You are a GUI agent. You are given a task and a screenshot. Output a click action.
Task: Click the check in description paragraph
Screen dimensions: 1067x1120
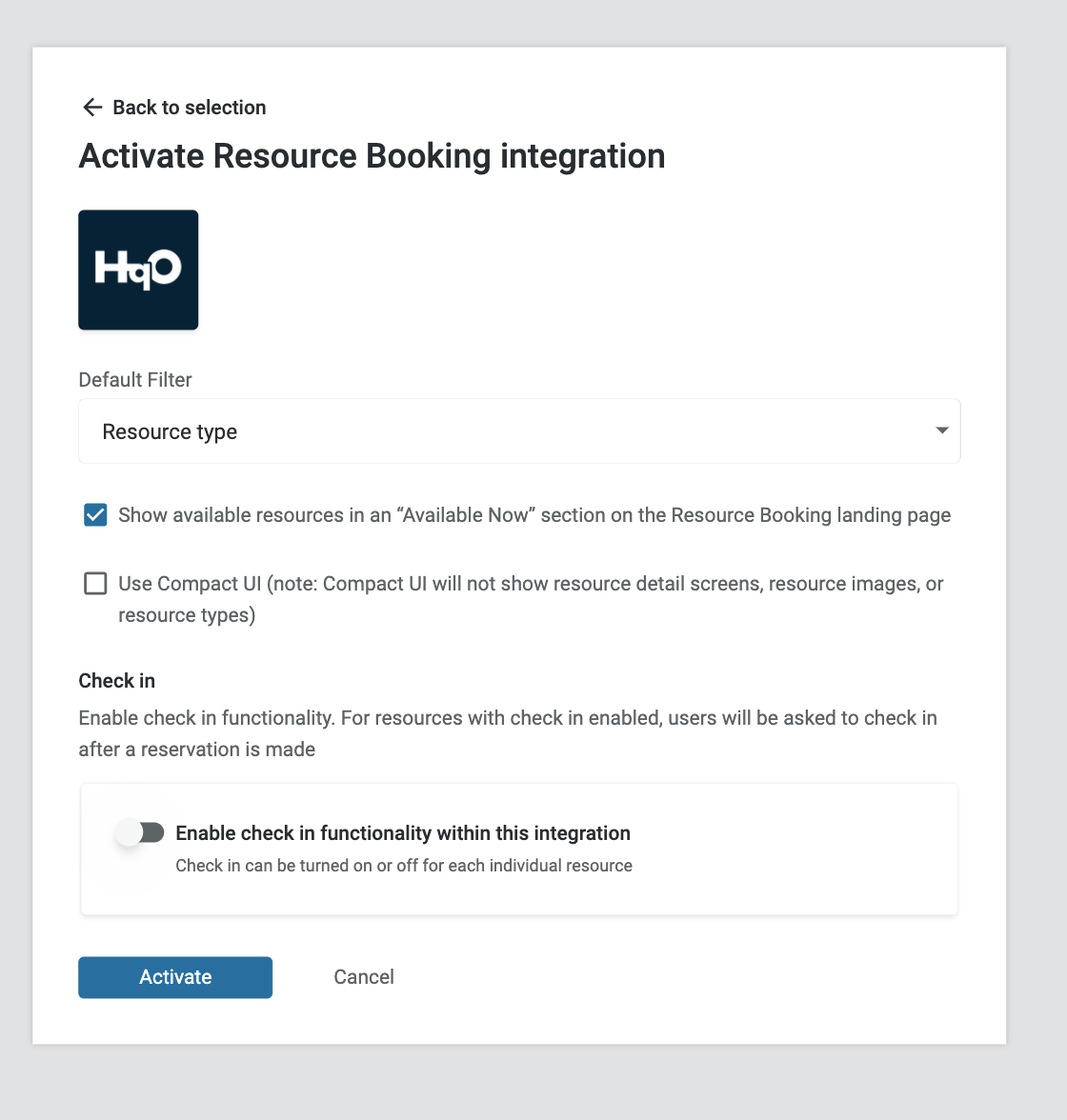pos(508,733)
